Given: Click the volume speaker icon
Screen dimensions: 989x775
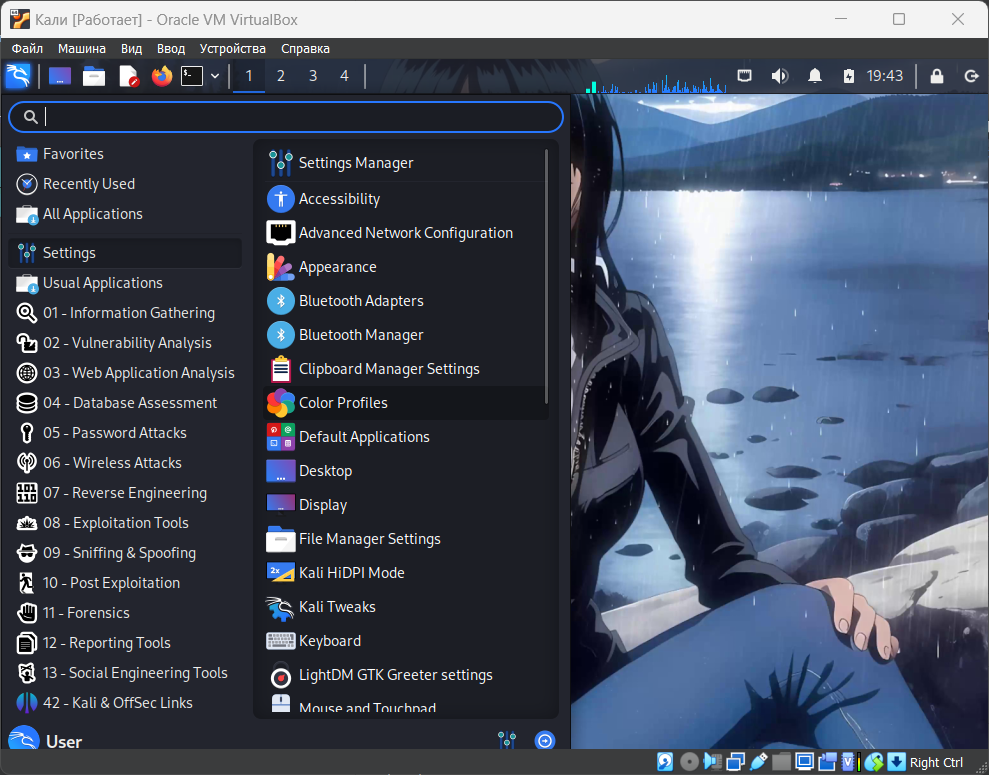Looking at the screenshot, I should 780,76.
